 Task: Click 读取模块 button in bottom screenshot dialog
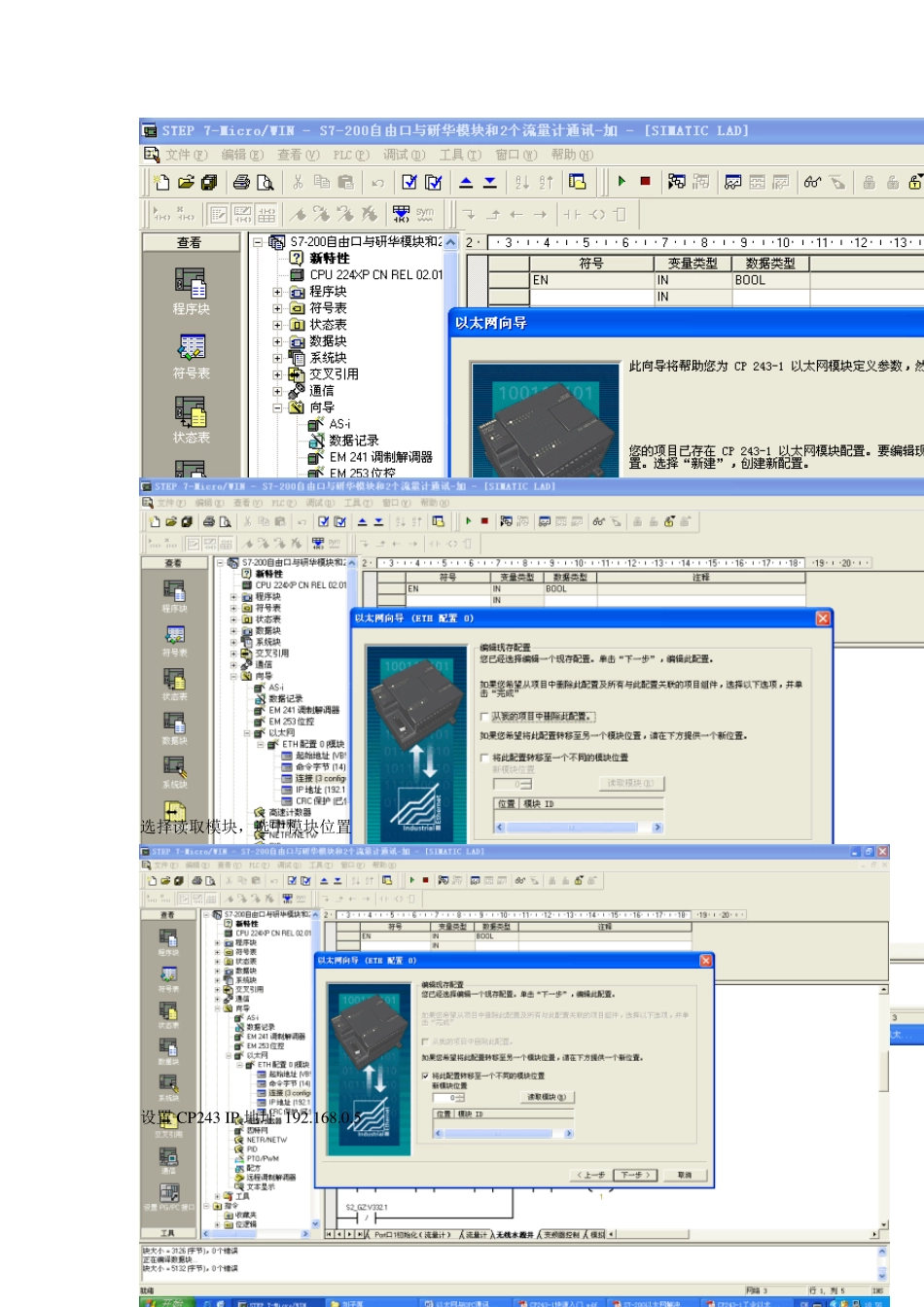(547, 1097)
